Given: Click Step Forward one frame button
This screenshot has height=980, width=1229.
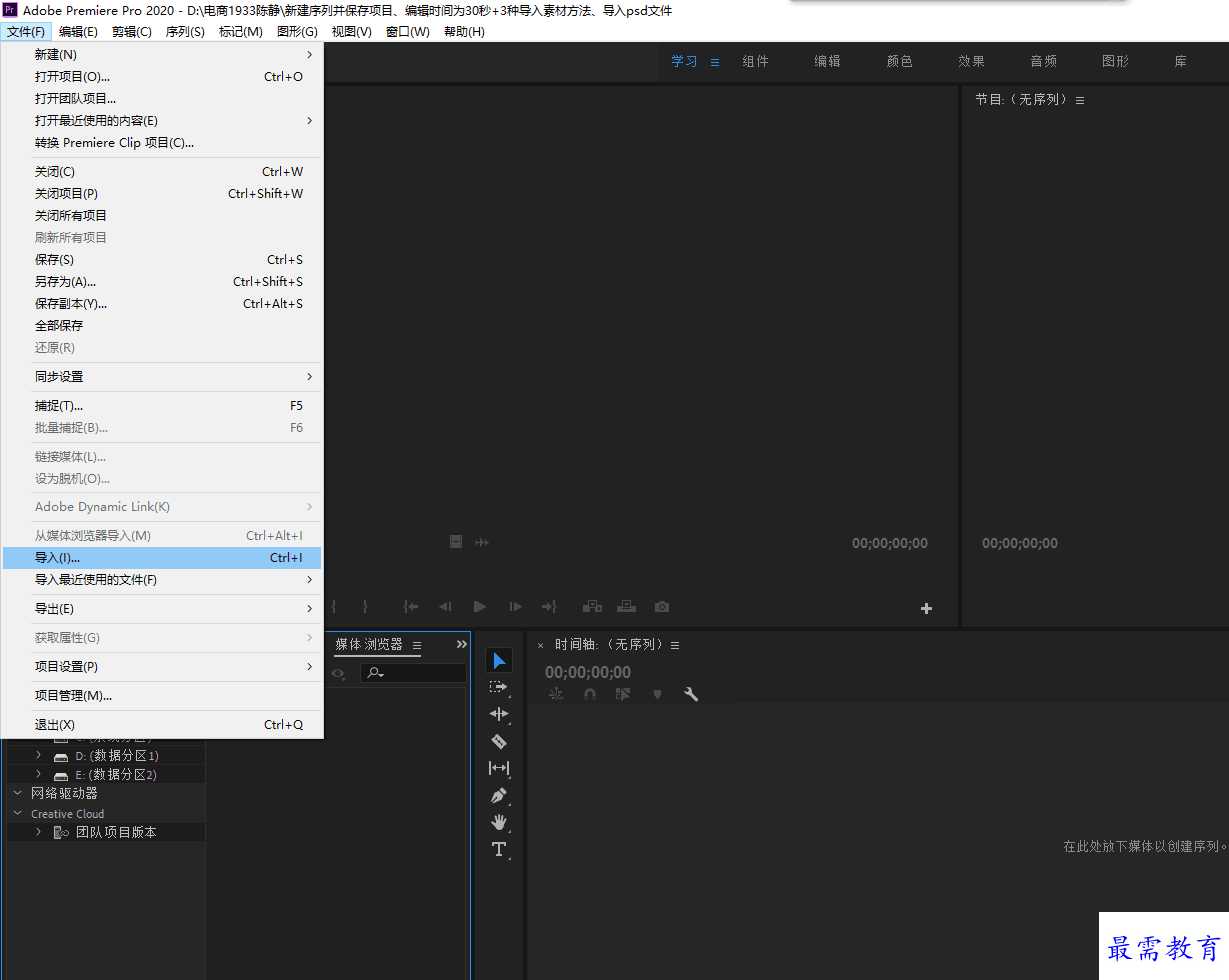Looking at the screenshot, I should click(x=515, y=606).
